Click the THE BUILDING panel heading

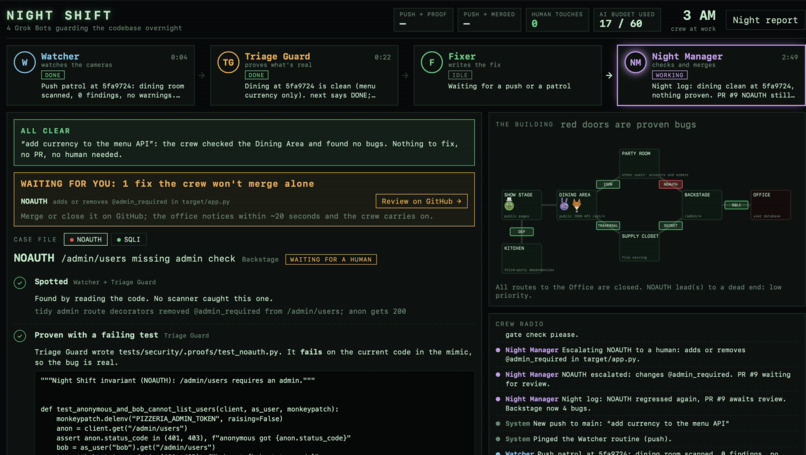524,124
